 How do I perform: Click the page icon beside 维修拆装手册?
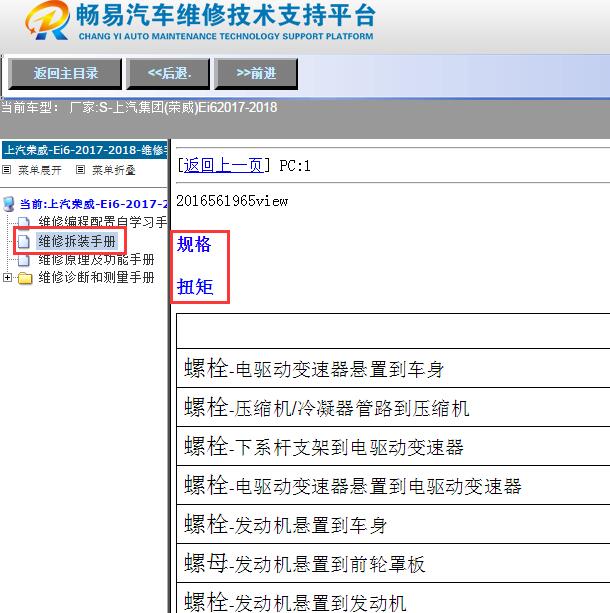pos(23,242)
